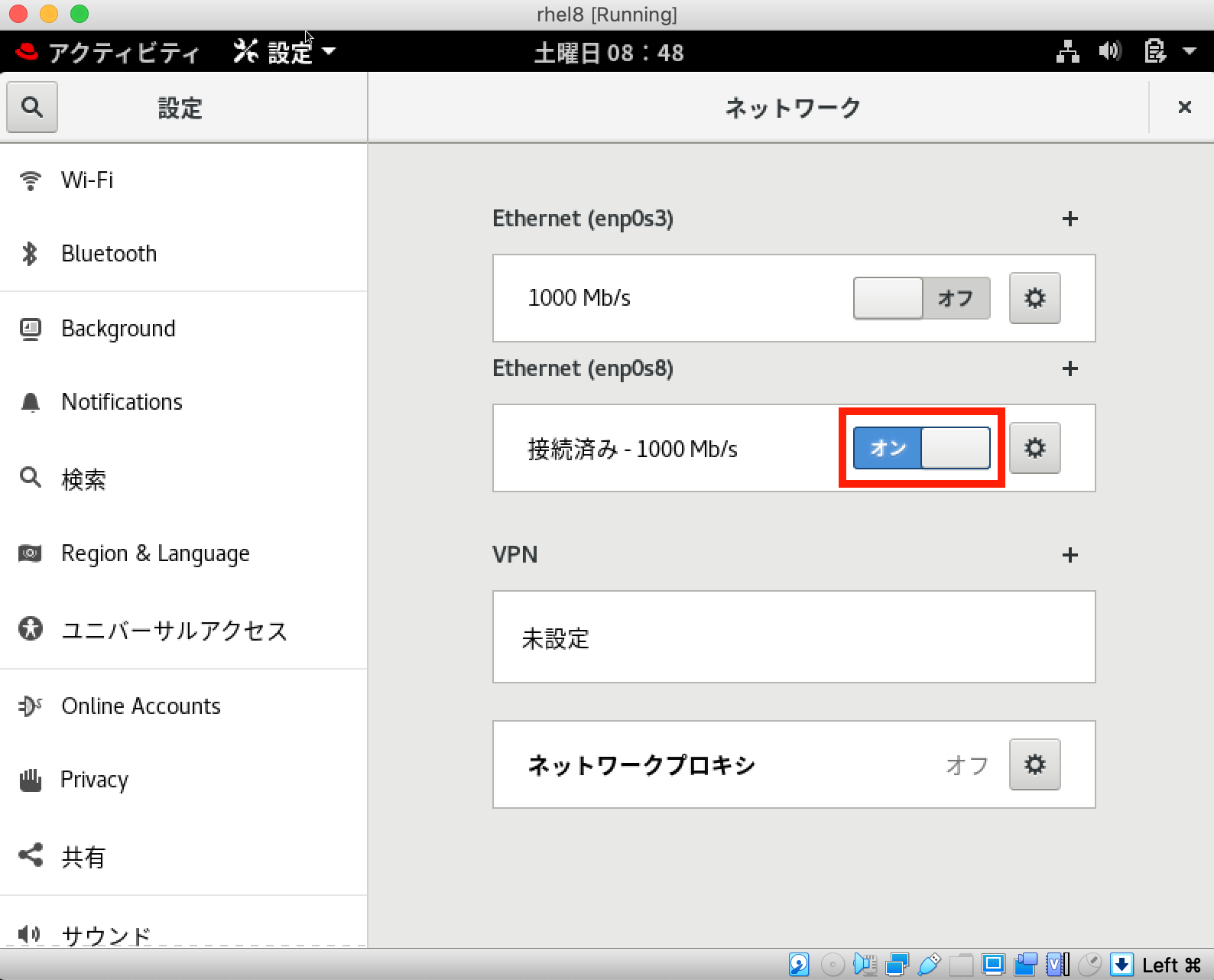
Task: Close the ネットワーク settings window
Action: pos(1185,107)
